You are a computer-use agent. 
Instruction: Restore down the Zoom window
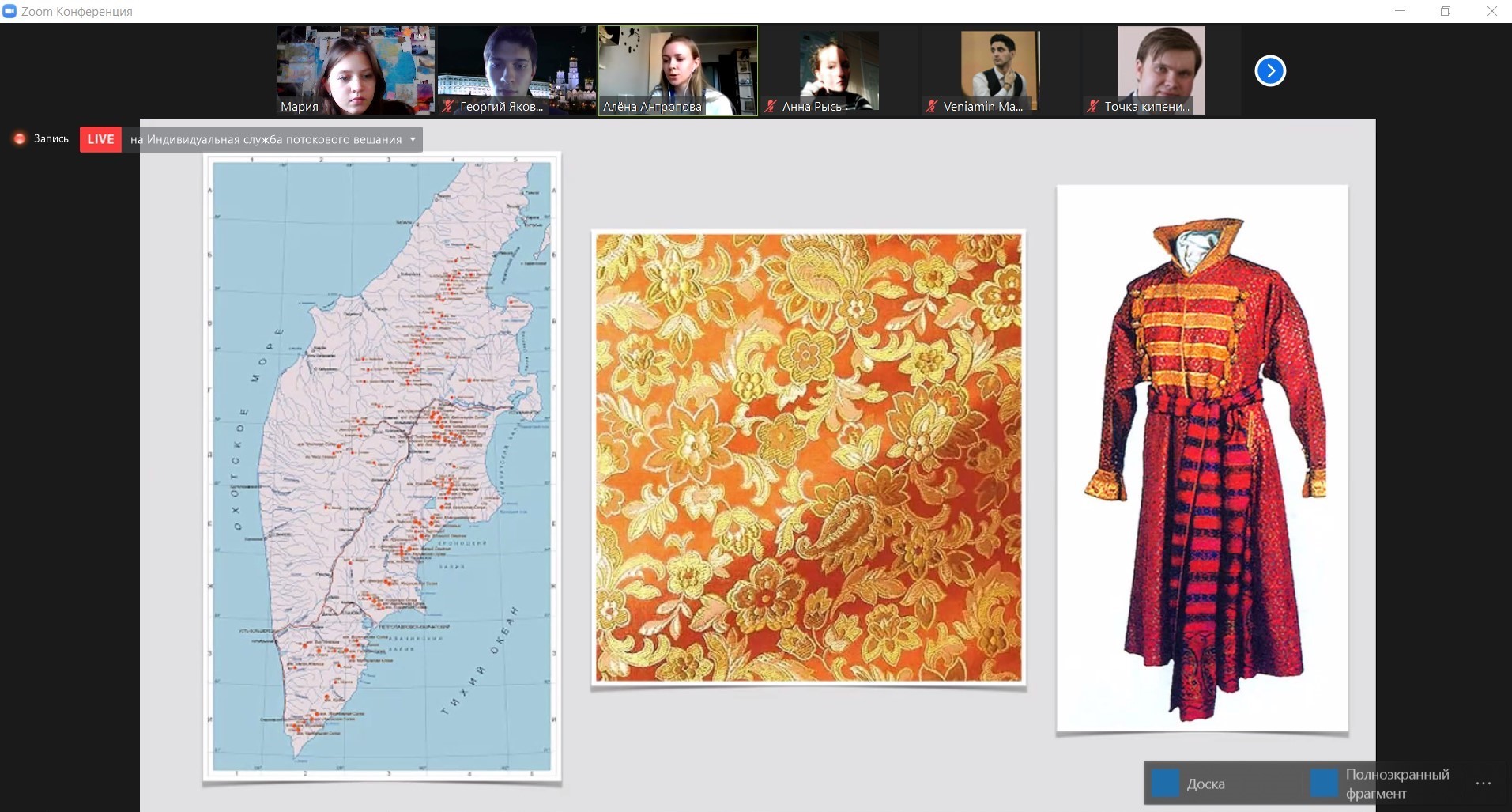click(x=1446, y=11)
